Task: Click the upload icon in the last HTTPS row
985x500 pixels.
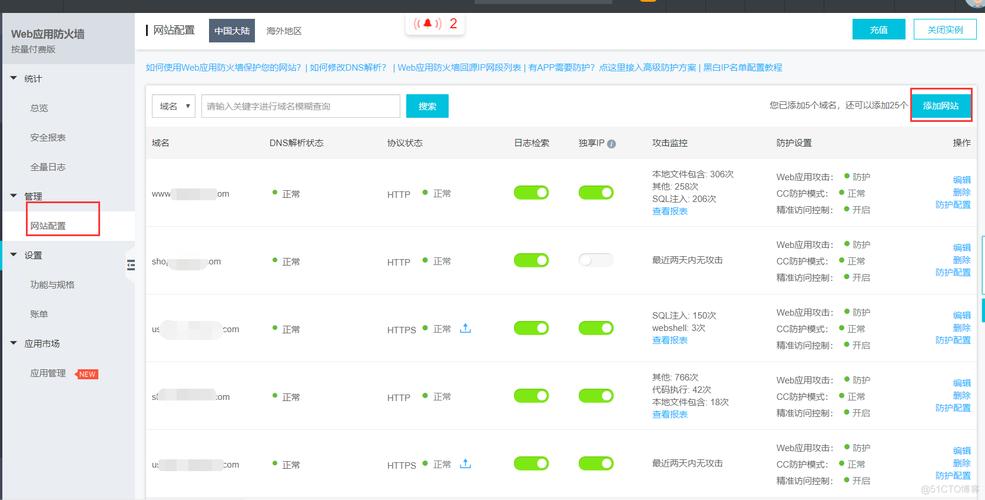Action: (465, 464)
